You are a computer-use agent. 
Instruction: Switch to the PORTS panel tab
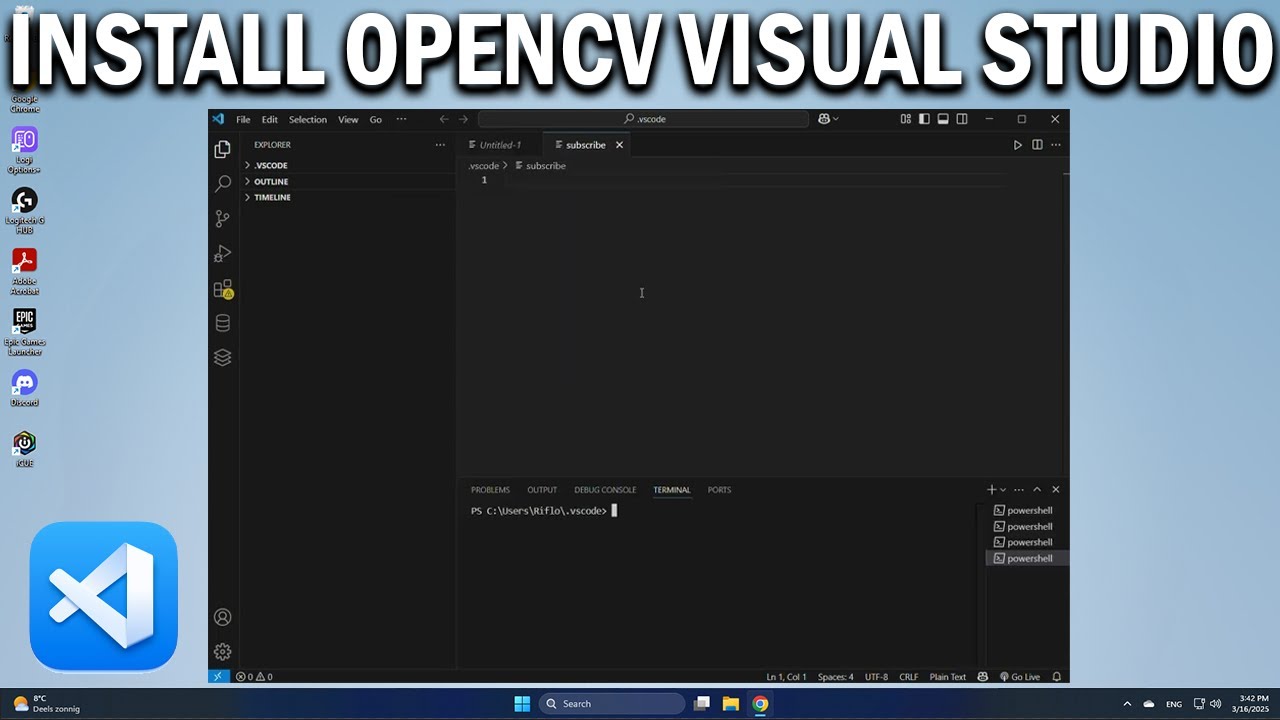click(719, 490)
